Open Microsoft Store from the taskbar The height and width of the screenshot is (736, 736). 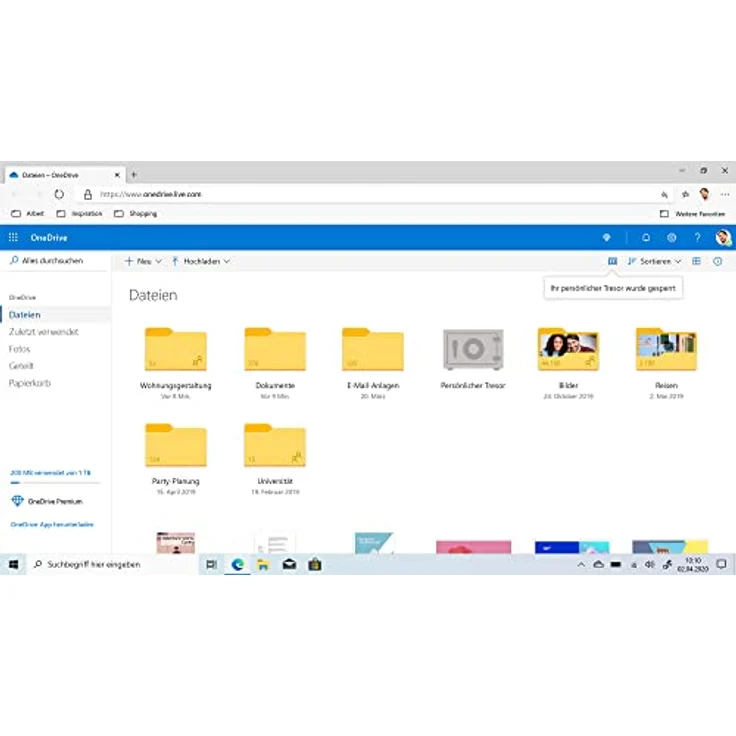pyautogui.click(x=315, y=564)
